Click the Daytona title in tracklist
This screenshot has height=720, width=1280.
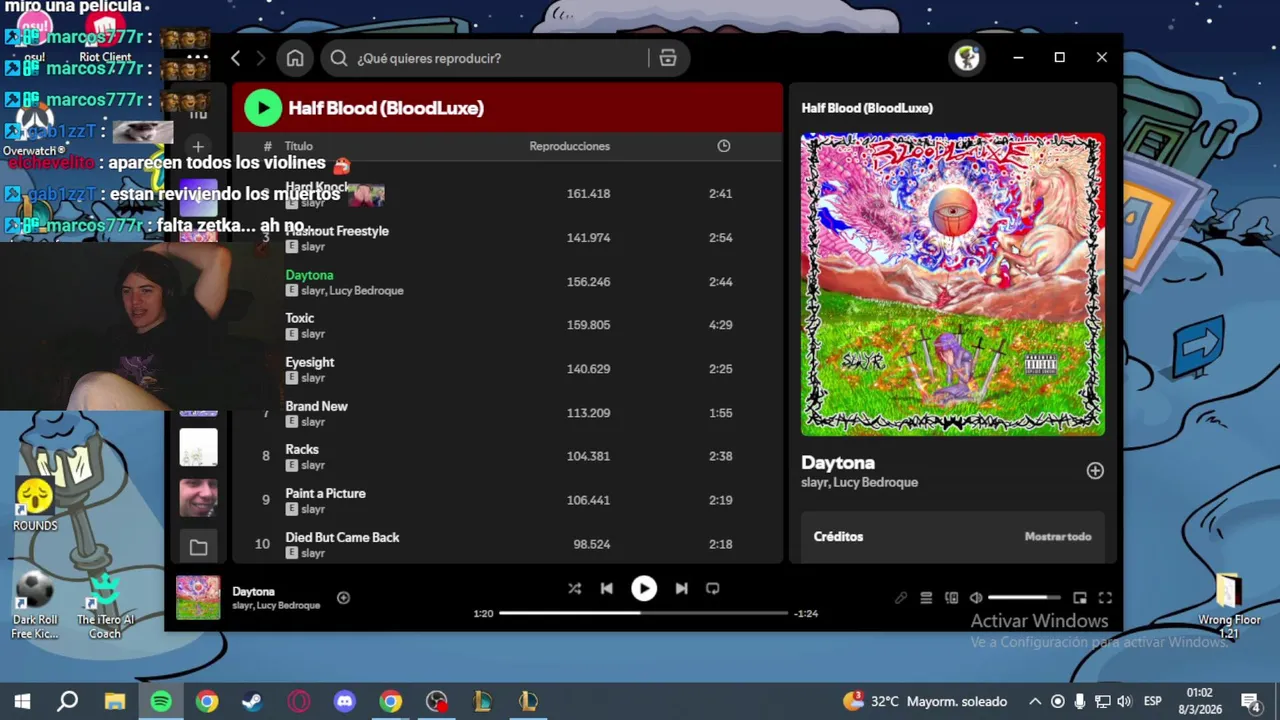[x=309, y=275]
